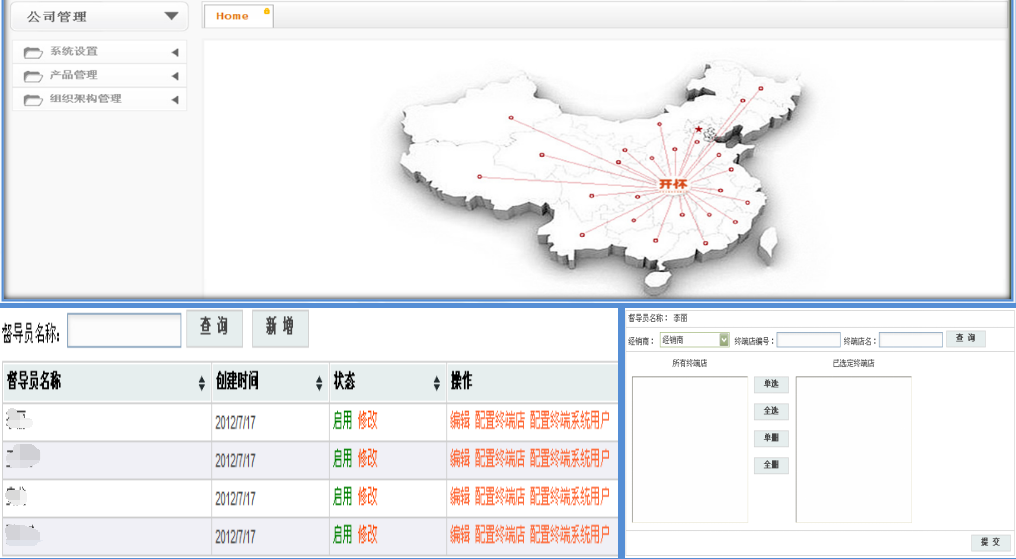Click 配置终端店 link in first row
This screenshot has width=1016, height=559.
[x=499, y=421]
